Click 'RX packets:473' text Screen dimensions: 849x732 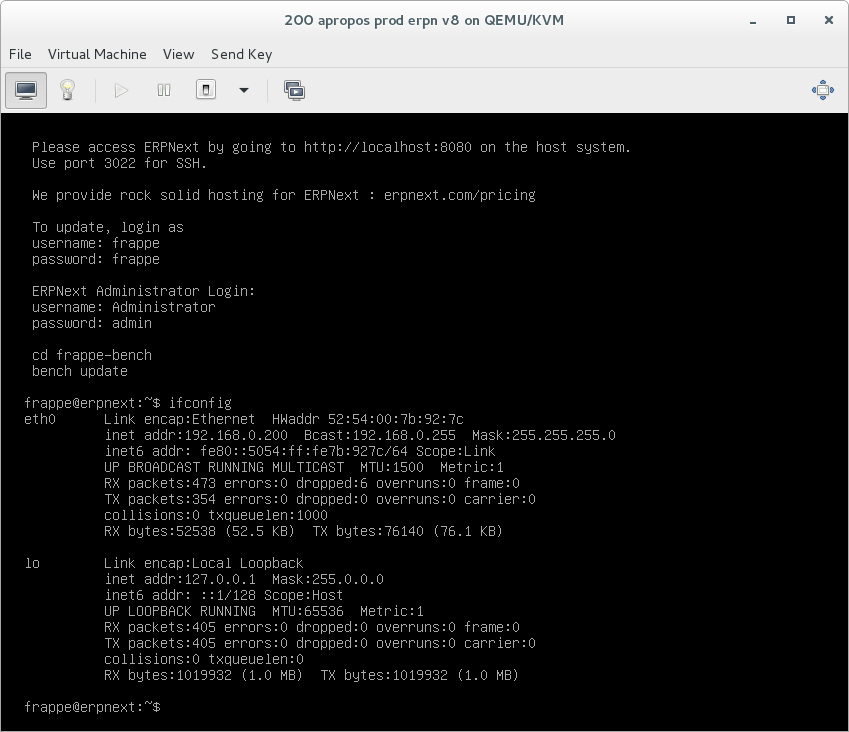(x=160, y=483)
